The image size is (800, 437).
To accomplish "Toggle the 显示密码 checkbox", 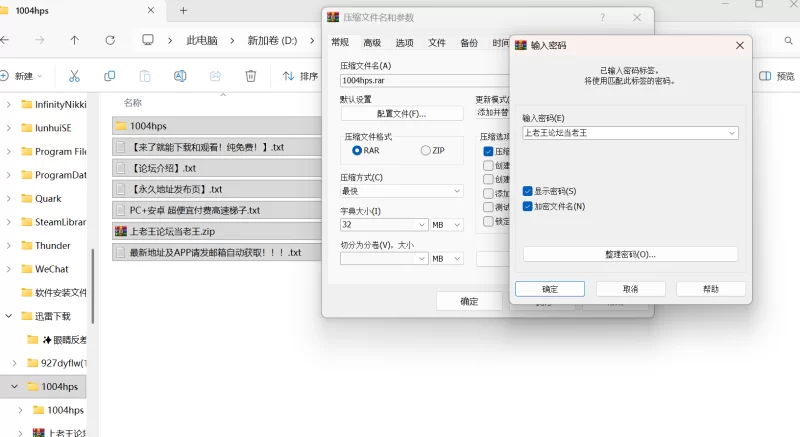I will 528,191.
